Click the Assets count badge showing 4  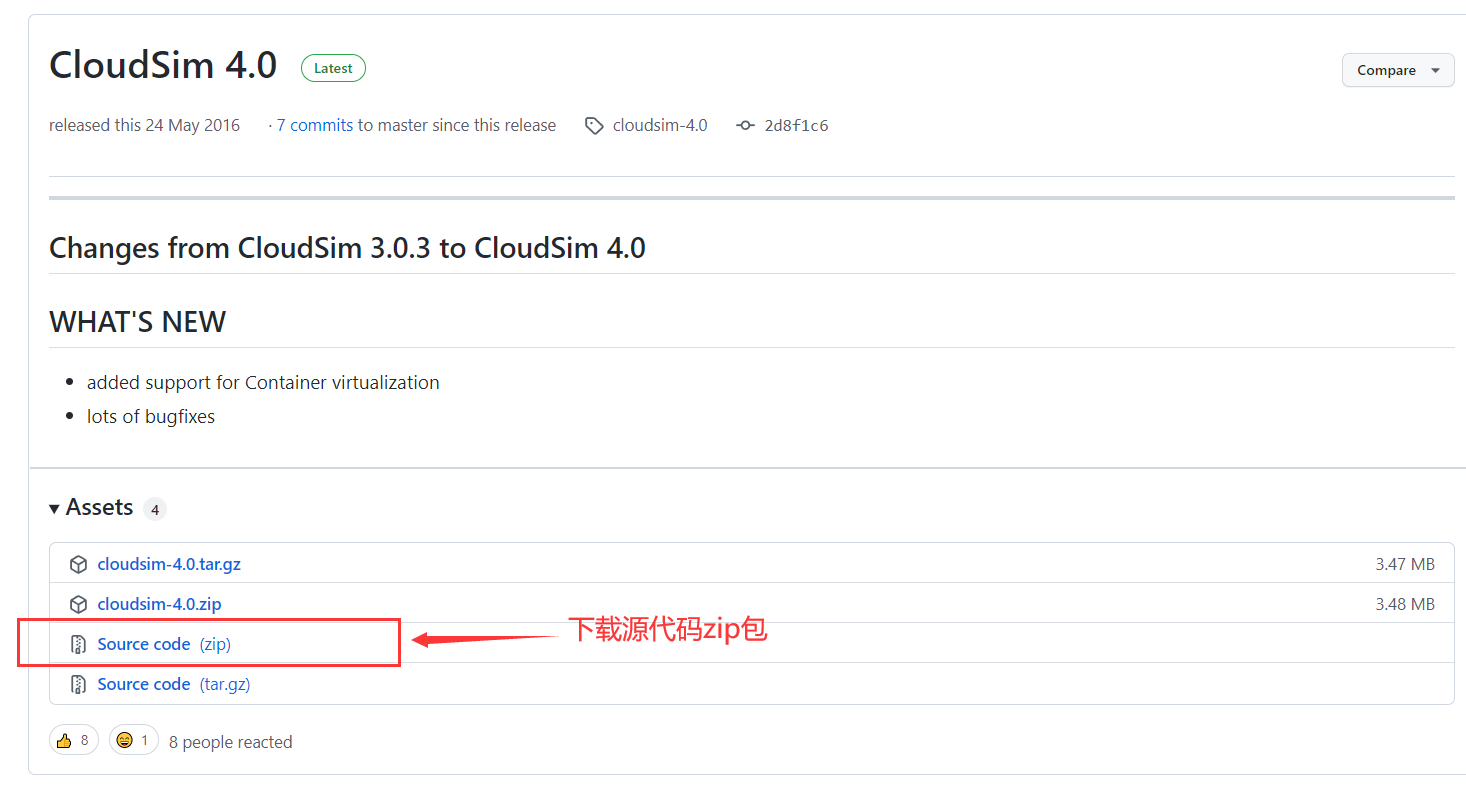pyautogui.click(x=154, y=509)
